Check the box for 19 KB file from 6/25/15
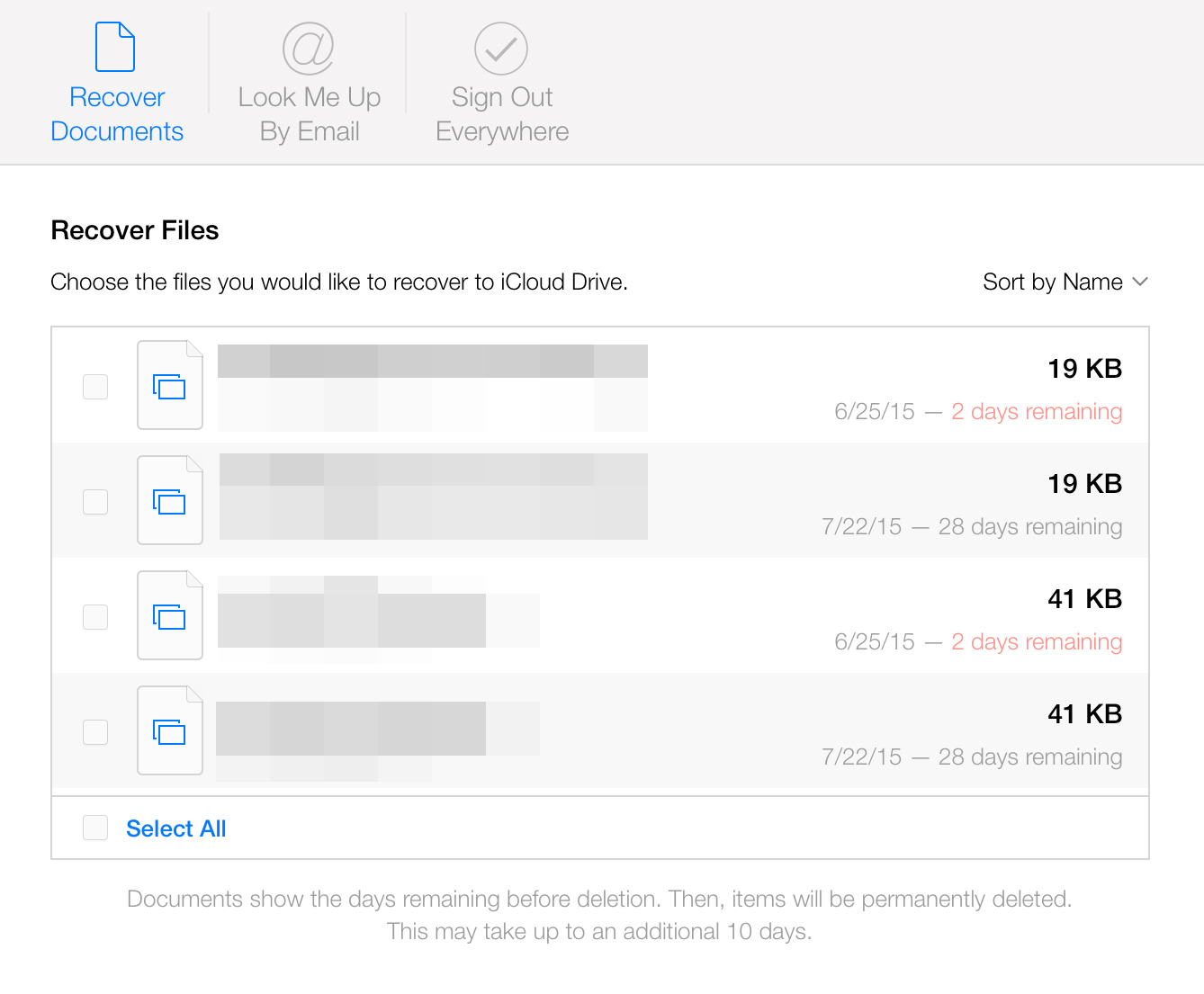Screen dimensions: 1204x994 point(95,387)
